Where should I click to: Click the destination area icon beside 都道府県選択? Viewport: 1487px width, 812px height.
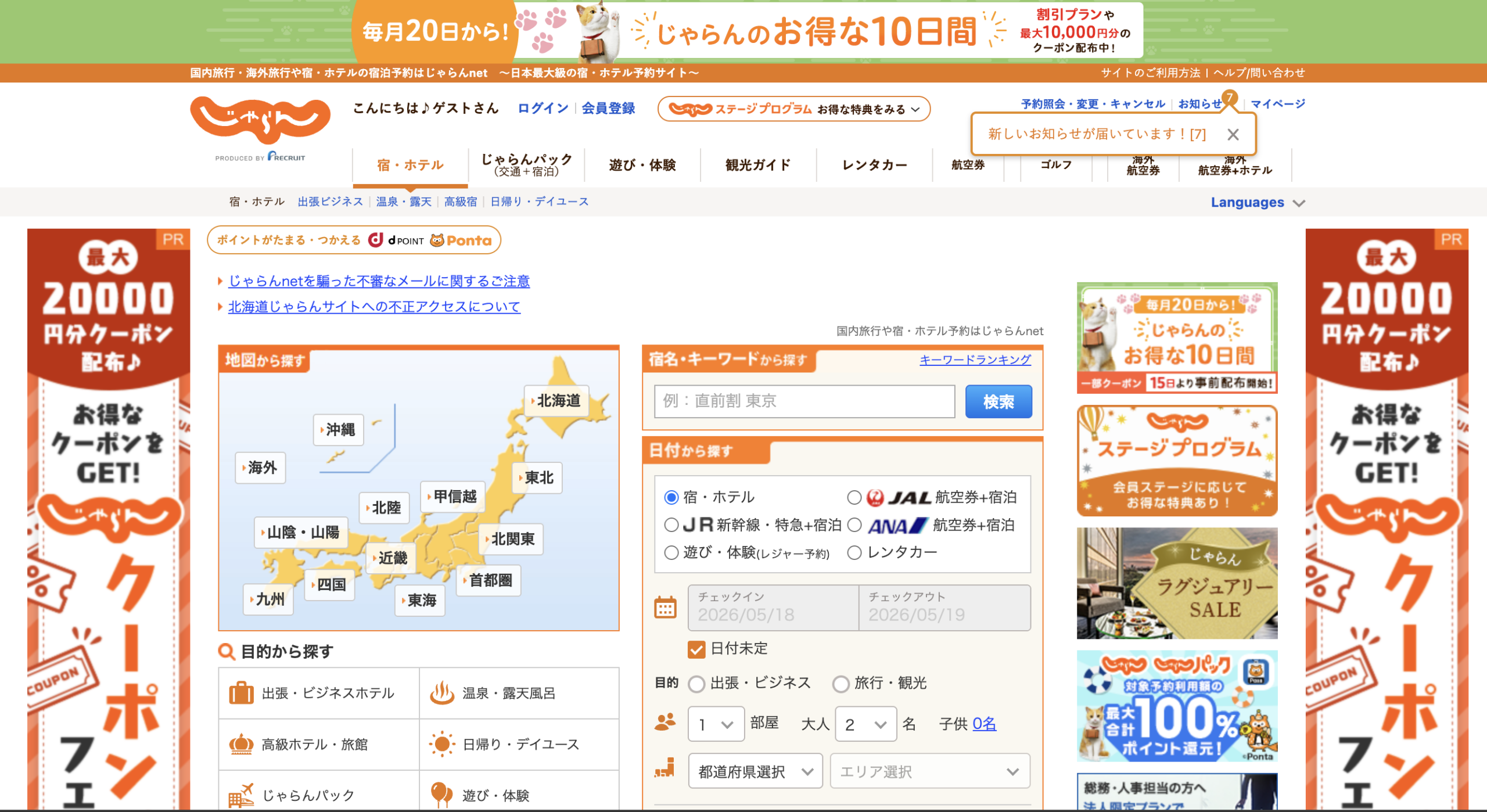(x=665, y=768)
